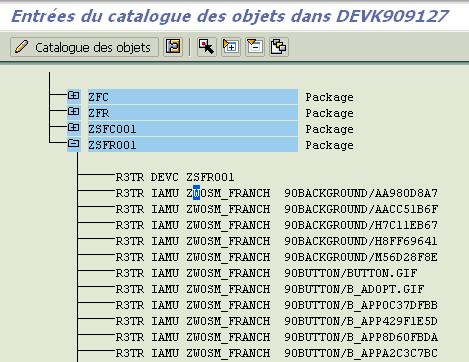This screenshot has height=362, width=469.
Task: Click Package label next to ZFC
Action: [329, 97]
